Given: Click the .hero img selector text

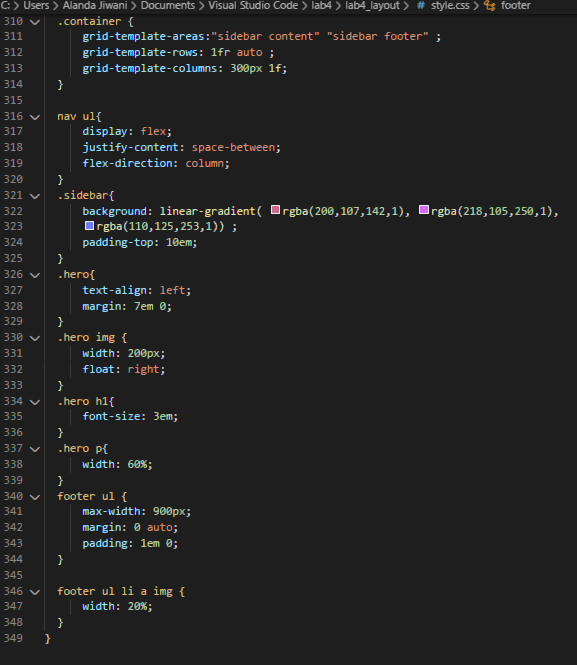Looking at the screenshot, I should click(x=86, y=338).
